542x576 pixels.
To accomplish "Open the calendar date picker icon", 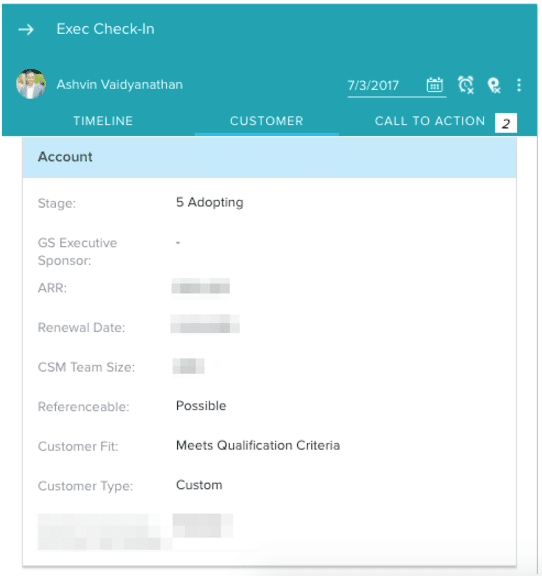I will click(x=435, y=85).
